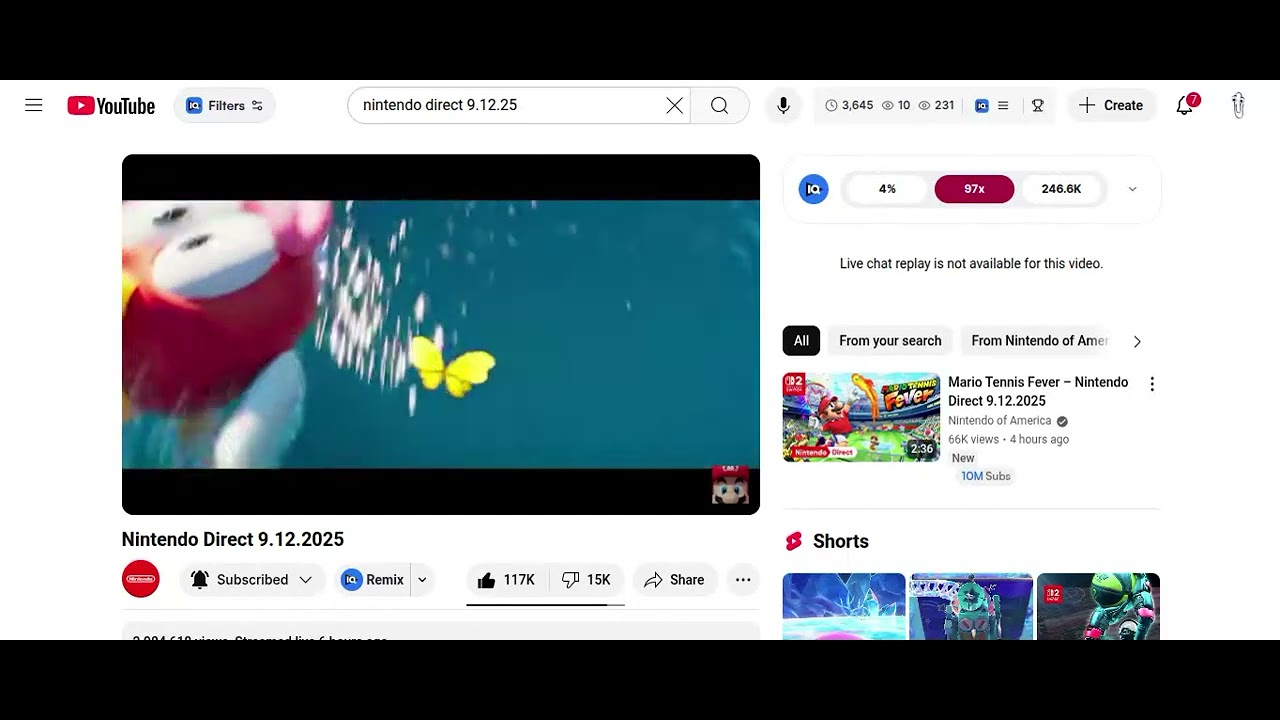
Task: Like the video with 117K likes
Action: pyautogui.click(x=507, y=580)
